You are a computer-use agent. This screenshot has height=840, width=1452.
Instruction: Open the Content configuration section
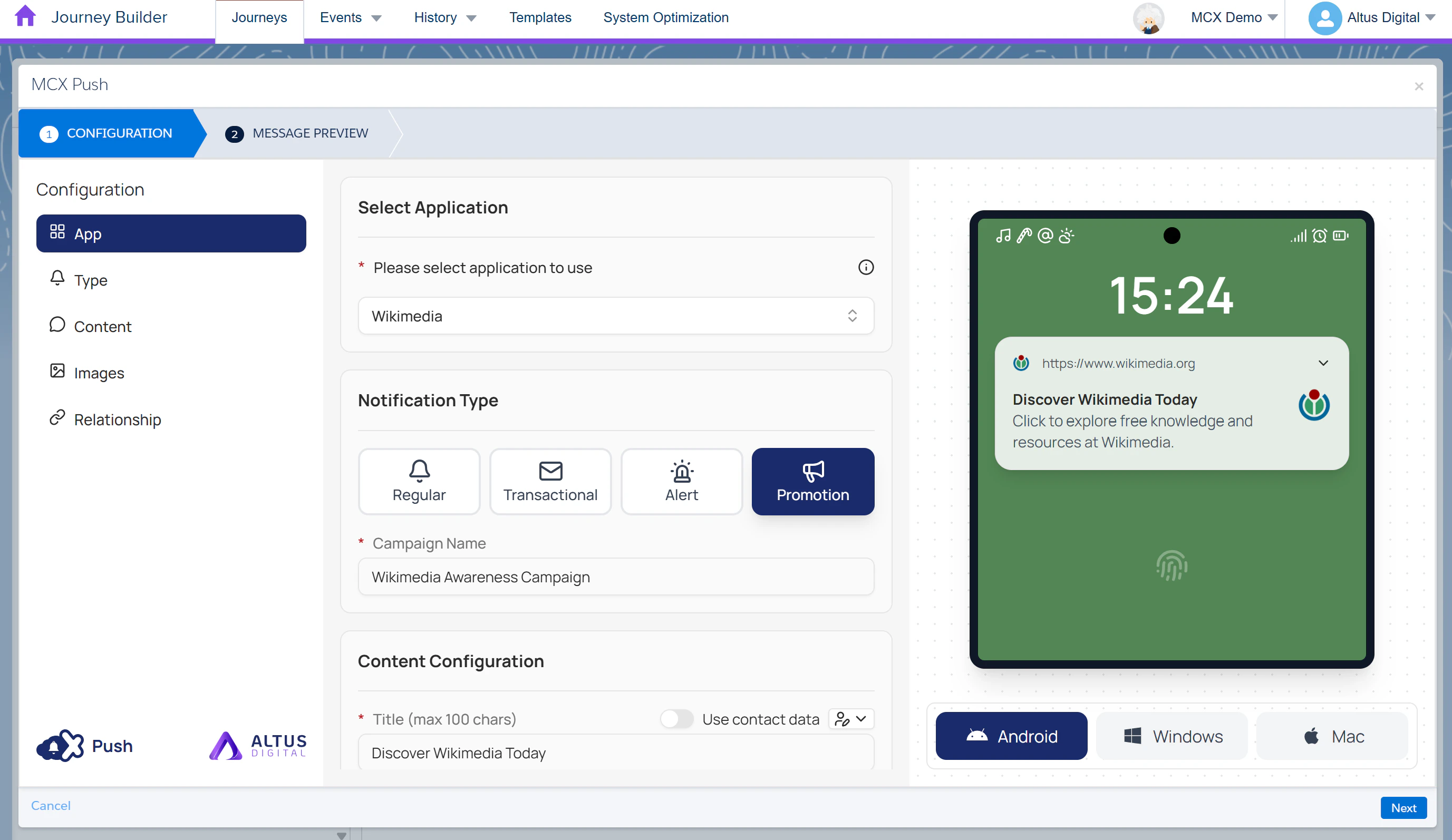coord(171,327)
